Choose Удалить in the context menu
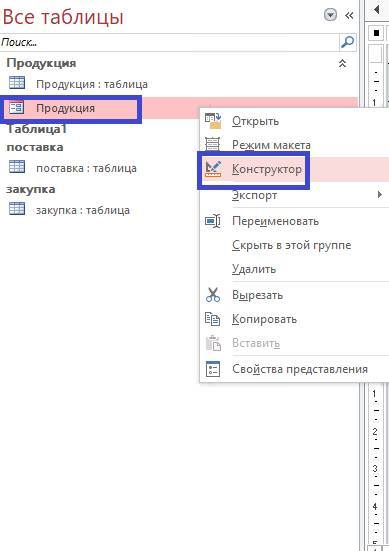 pos(254,269)
